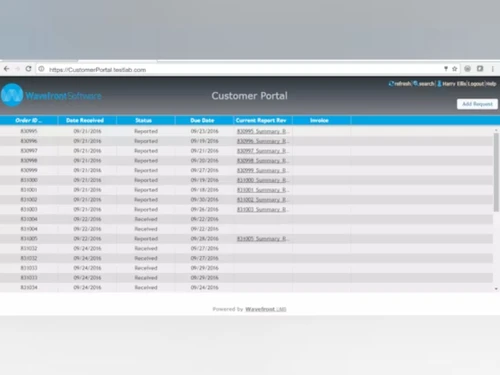Screen dimensions: 500x375
Task: Open the 831000 Summary report link
Action: pos(263,180)
